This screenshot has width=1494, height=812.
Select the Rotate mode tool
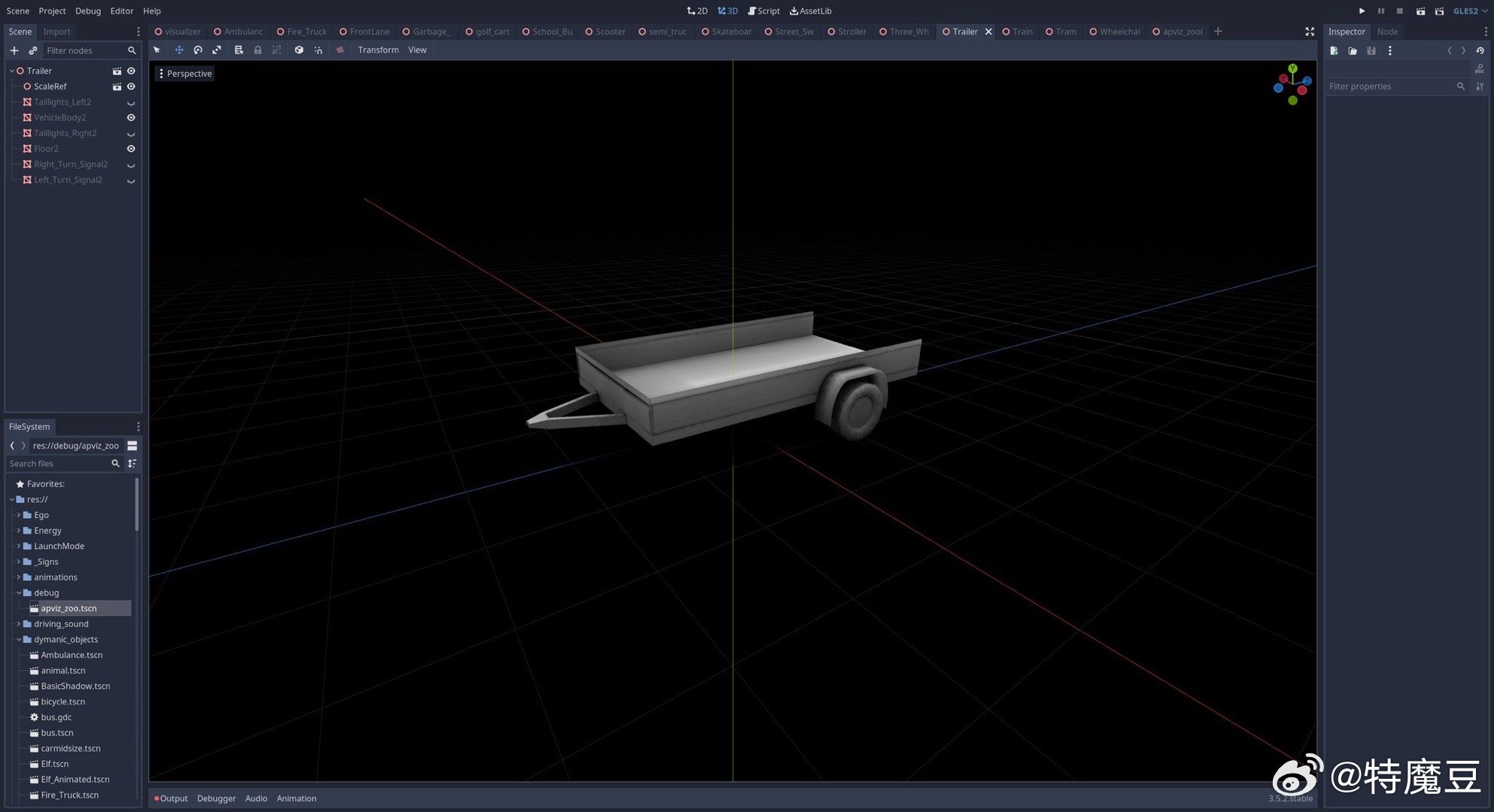(198, 50)
